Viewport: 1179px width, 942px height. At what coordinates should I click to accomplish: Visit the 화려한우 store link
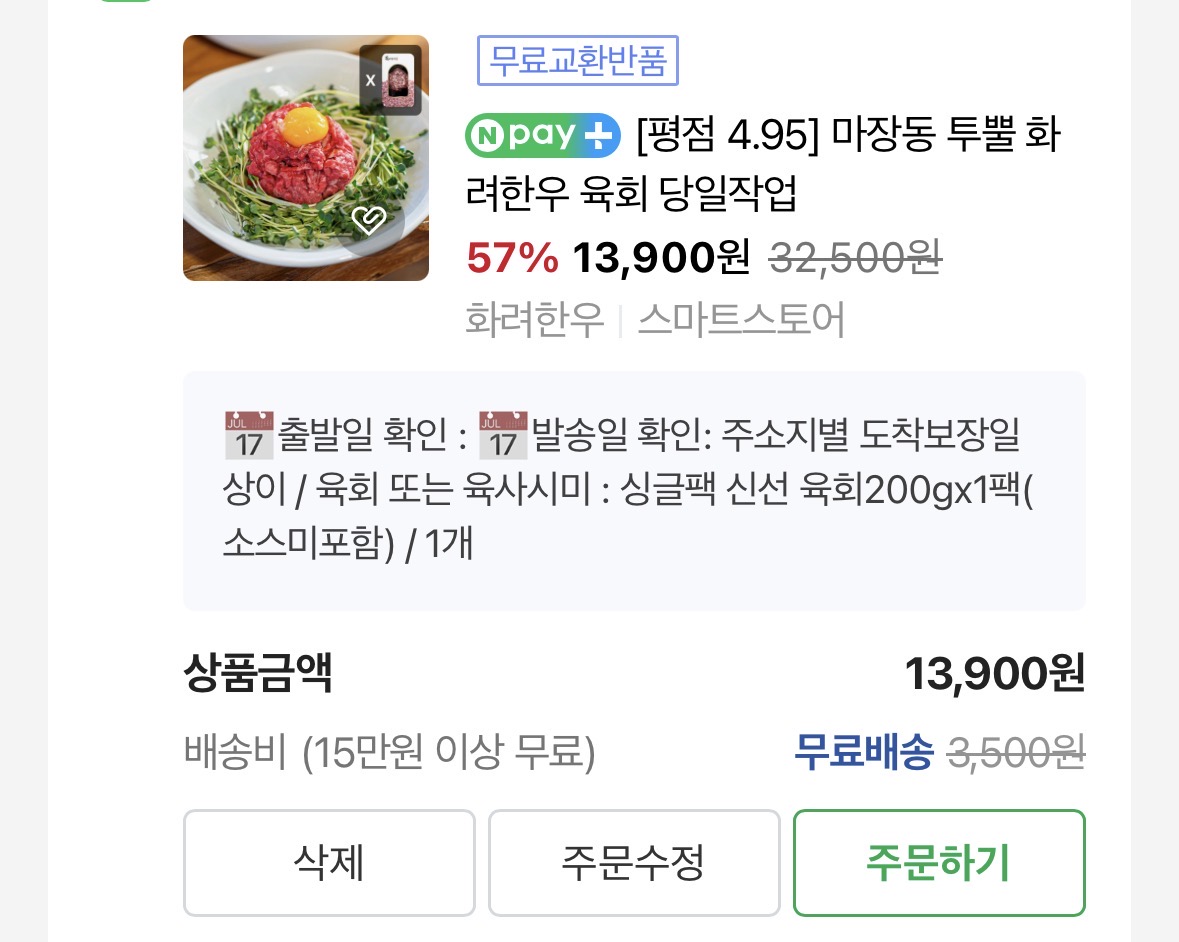535,320
